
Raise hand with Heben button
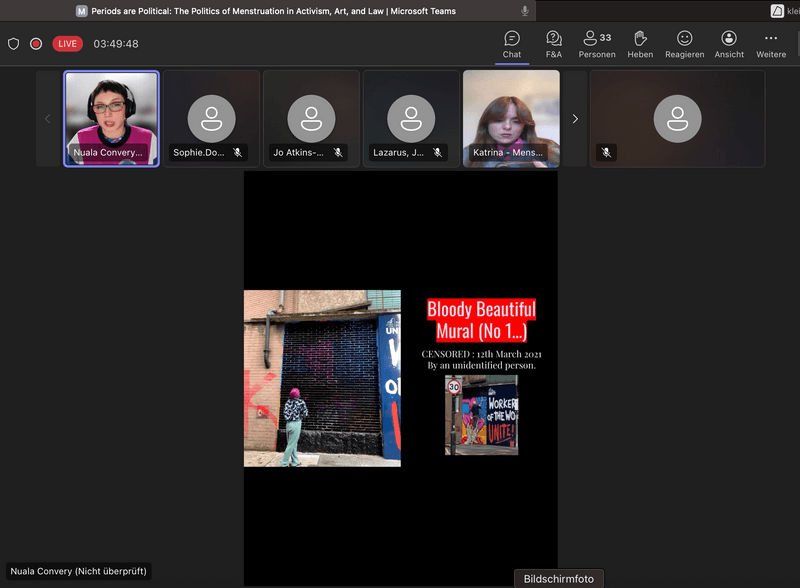pyautogui.click(x=640, y=44)
